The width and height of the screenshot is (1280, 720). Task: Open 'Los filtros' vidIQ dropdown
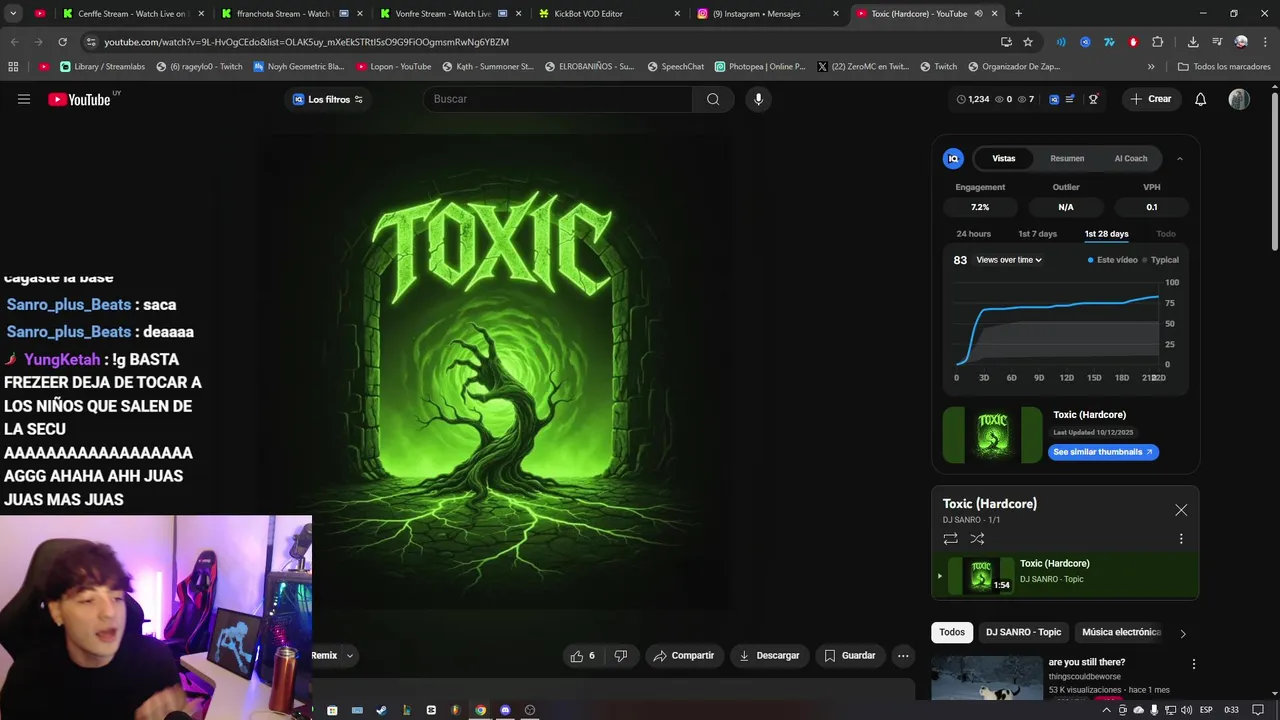tap(328, 99)
